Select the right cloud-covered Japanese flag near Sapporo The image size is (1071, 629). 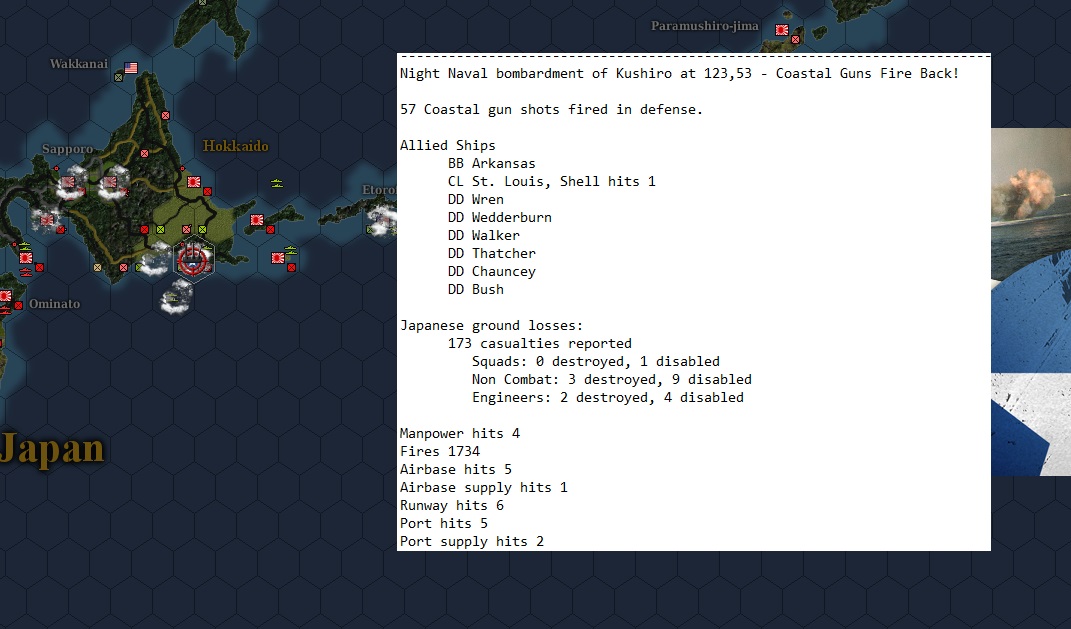click(110, 182)
